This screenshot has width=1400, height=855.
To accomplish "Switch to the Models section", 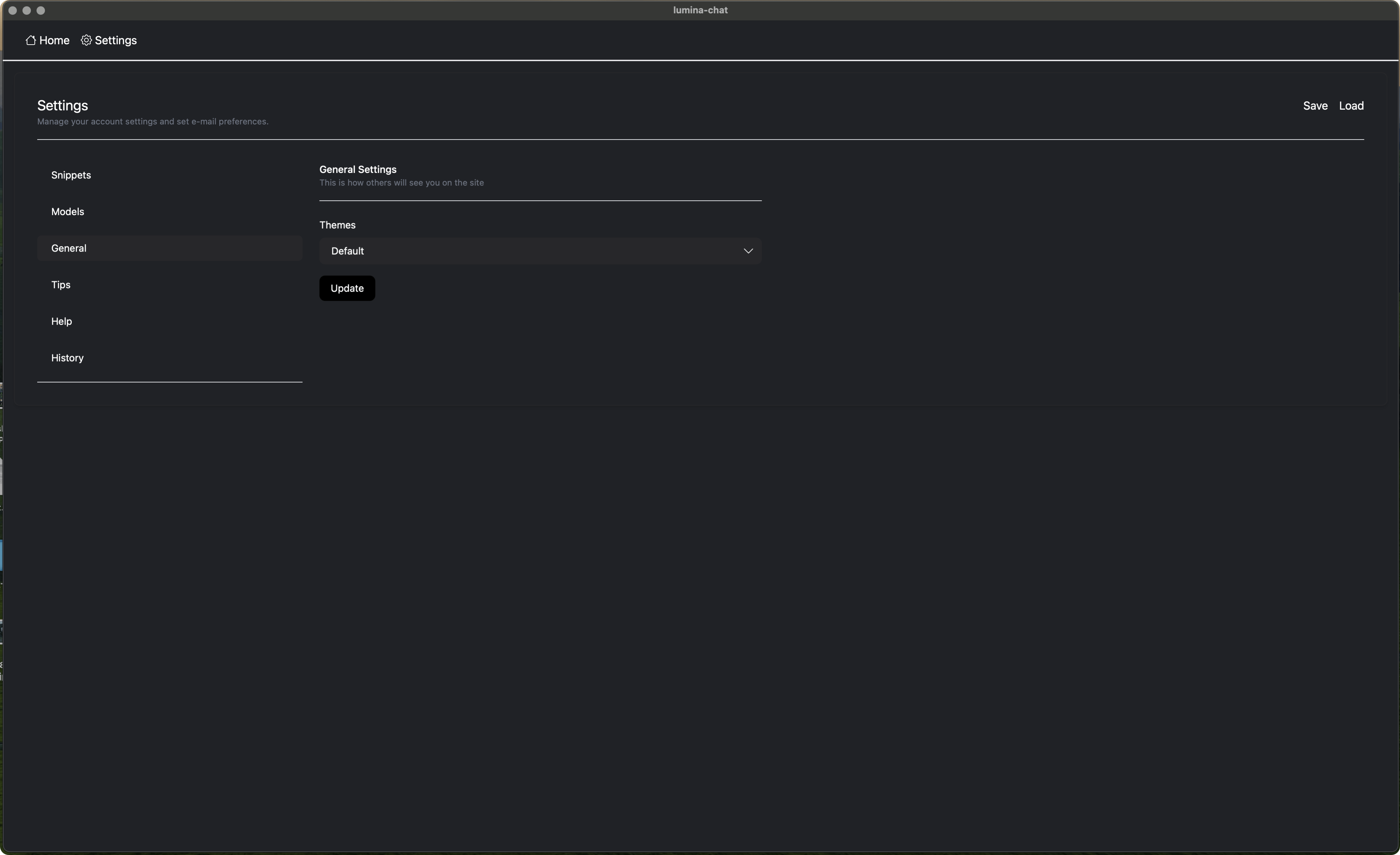I will pyautogui.click(x=169, y=212).
